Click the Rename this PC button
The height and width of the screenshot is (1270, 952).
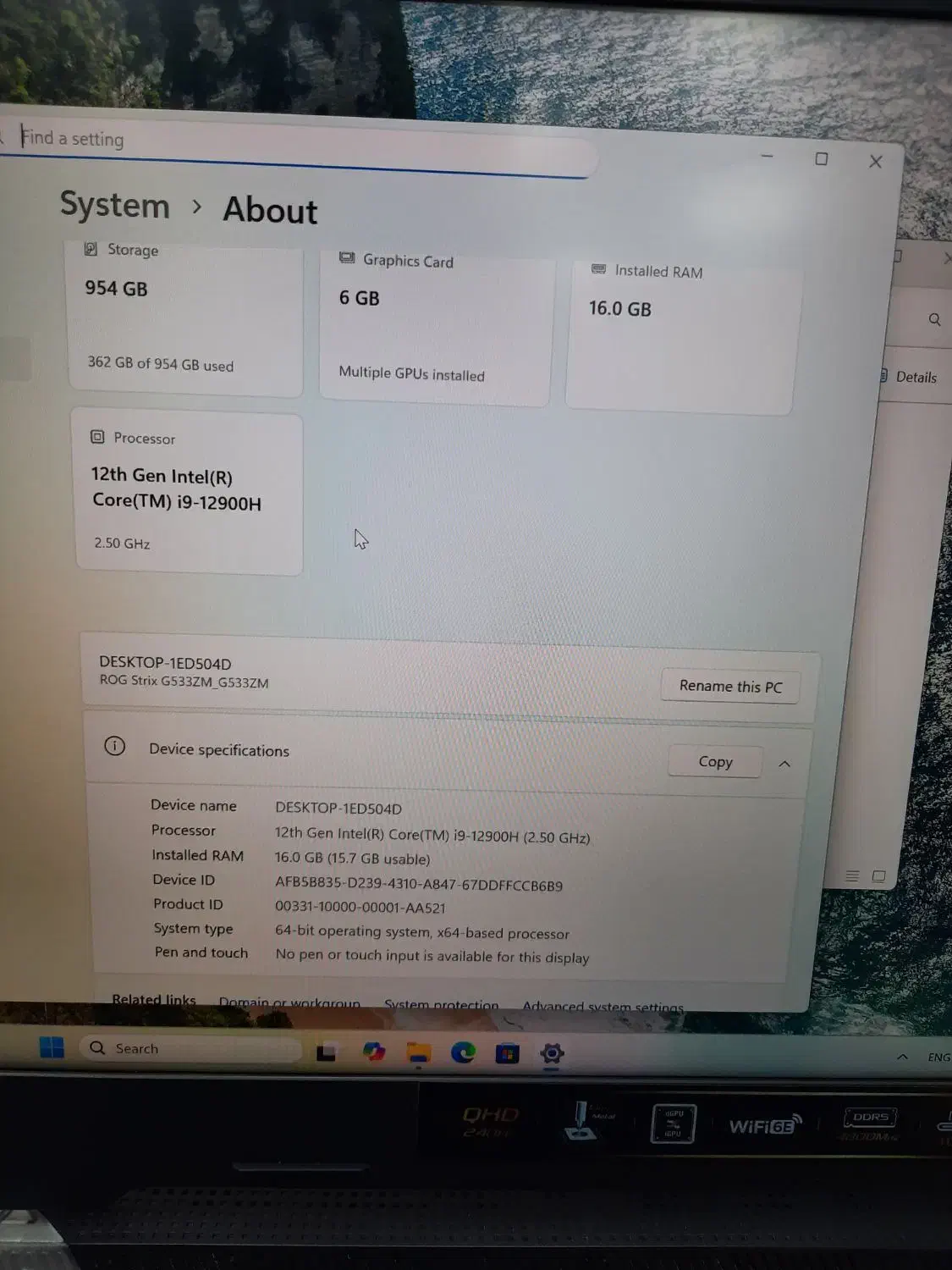coord(730,686)
